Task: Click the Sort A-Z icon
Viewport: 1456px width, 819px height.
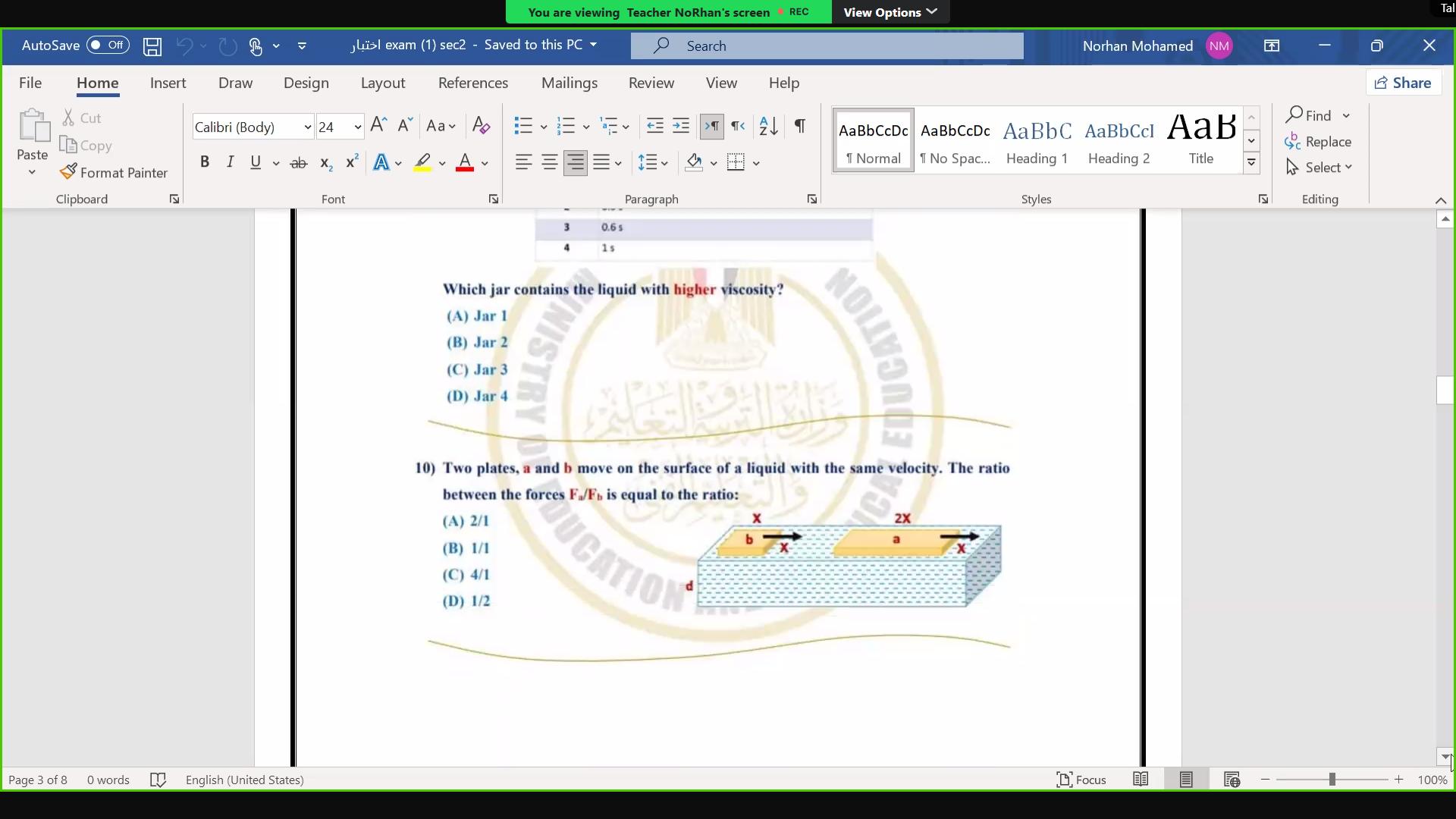Action: [x=768, y=126]
